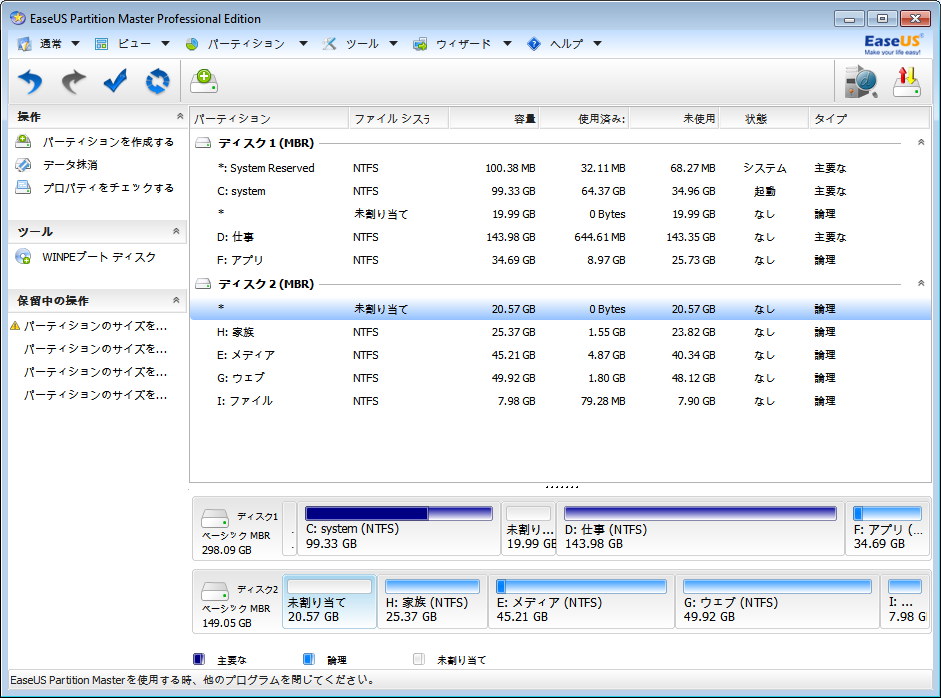This screenshot has height=698, width=941.
Task: Click the パーティションを作成する link
Action: (x=108, y=142)
